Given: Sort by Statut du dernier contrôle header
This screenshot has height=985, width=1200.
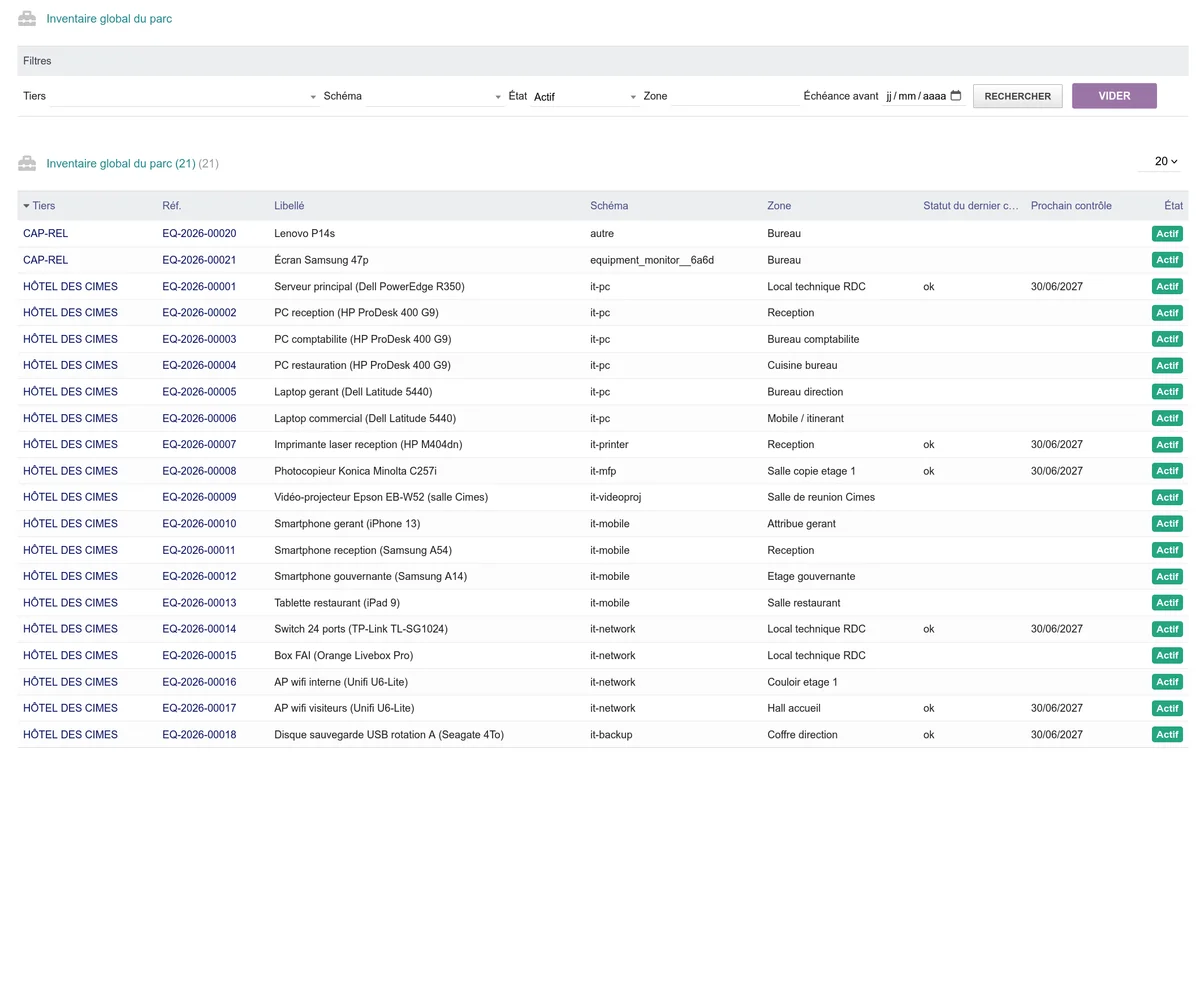Looking at the screenshot, I should click(971, 206).
